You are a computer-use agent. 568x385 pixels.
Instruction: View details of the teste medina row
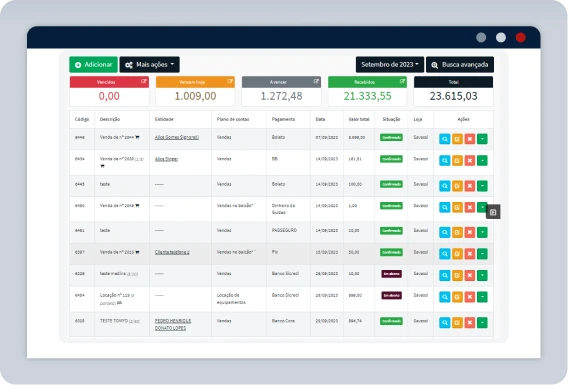point(444,275)
